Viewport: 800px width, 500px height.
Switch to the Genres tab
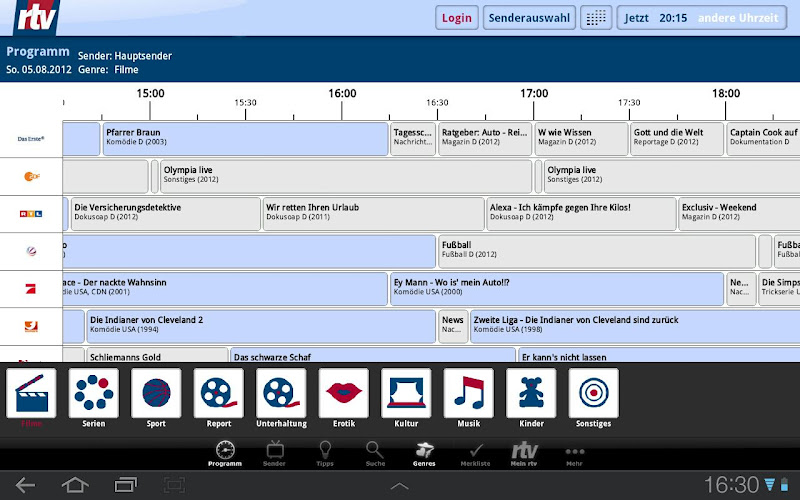(424, 454)
